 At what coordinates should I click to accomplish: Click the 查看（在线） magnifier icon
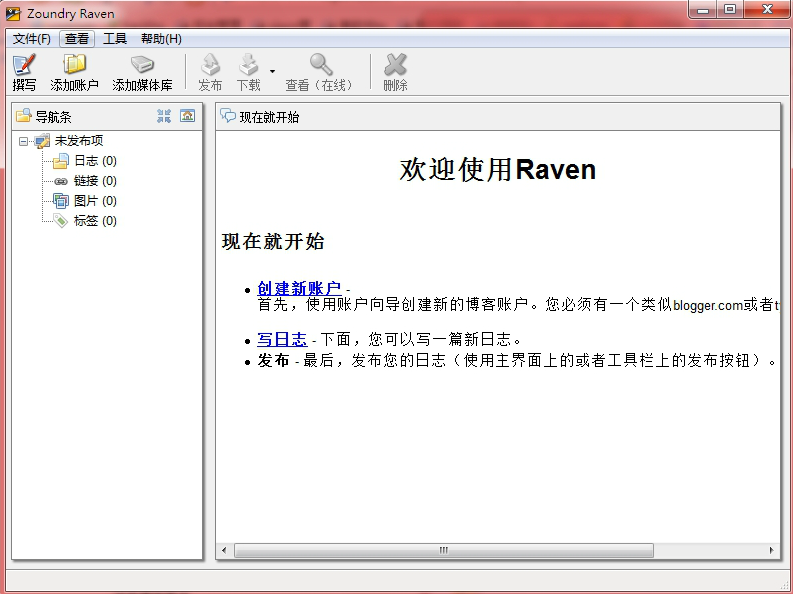(x=321, y=64)
